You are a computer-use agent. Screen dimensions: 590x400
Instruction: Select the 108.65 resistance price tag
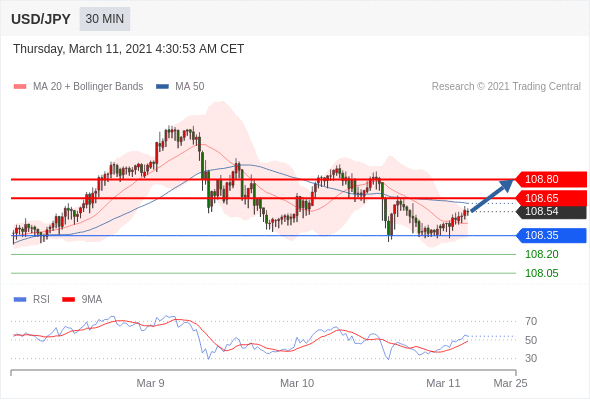pyautogui.click(x=550, y=198)
